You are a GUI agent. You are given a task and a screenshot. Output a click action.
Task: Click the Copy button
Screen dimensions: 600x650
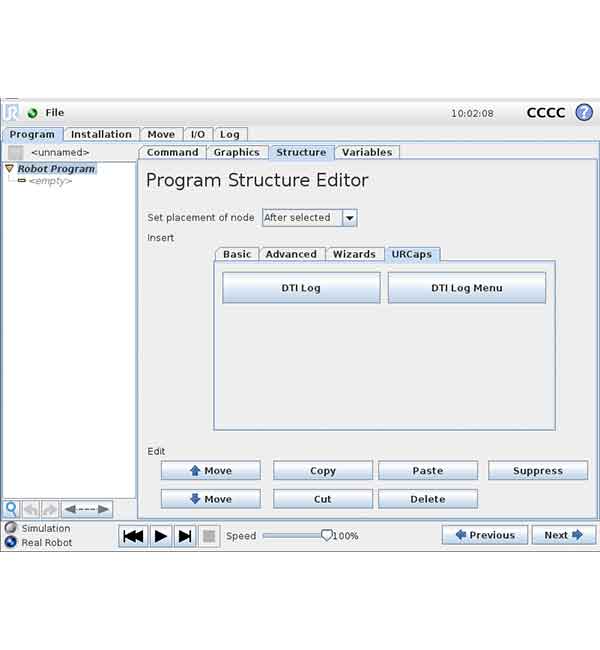coord(323,471)
